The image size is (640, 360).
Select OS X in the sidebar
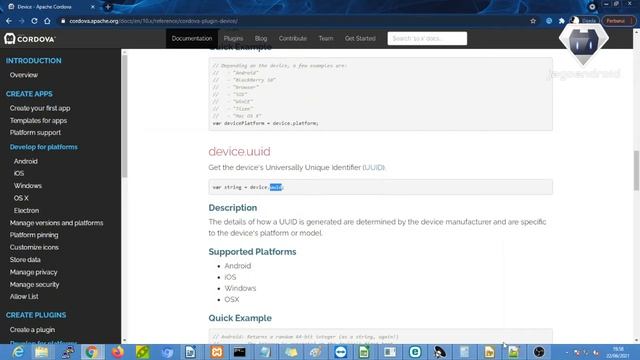point(21,198)
